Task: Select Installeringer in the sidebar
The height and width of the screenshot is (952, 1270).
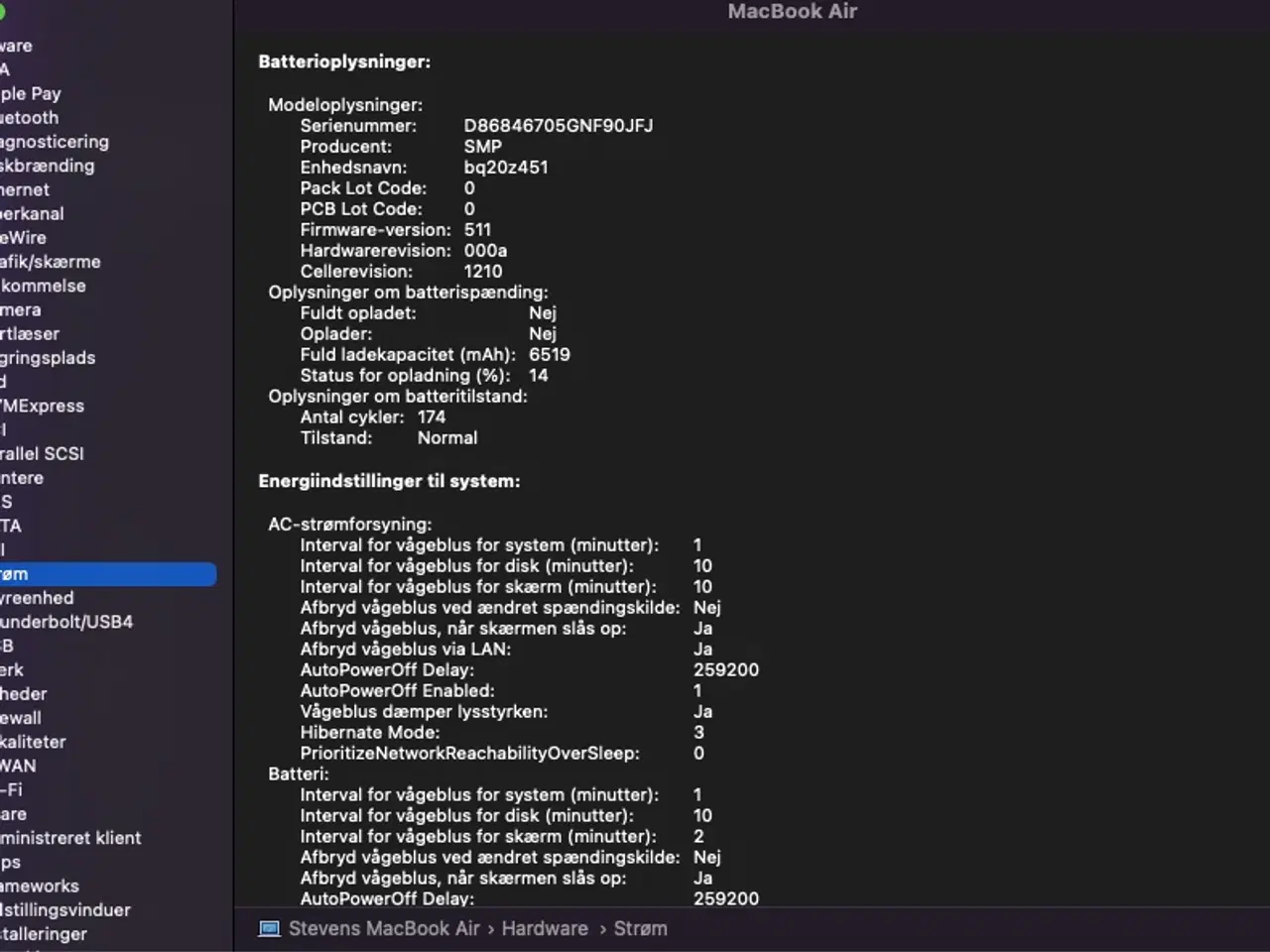Action: point(44,934)
